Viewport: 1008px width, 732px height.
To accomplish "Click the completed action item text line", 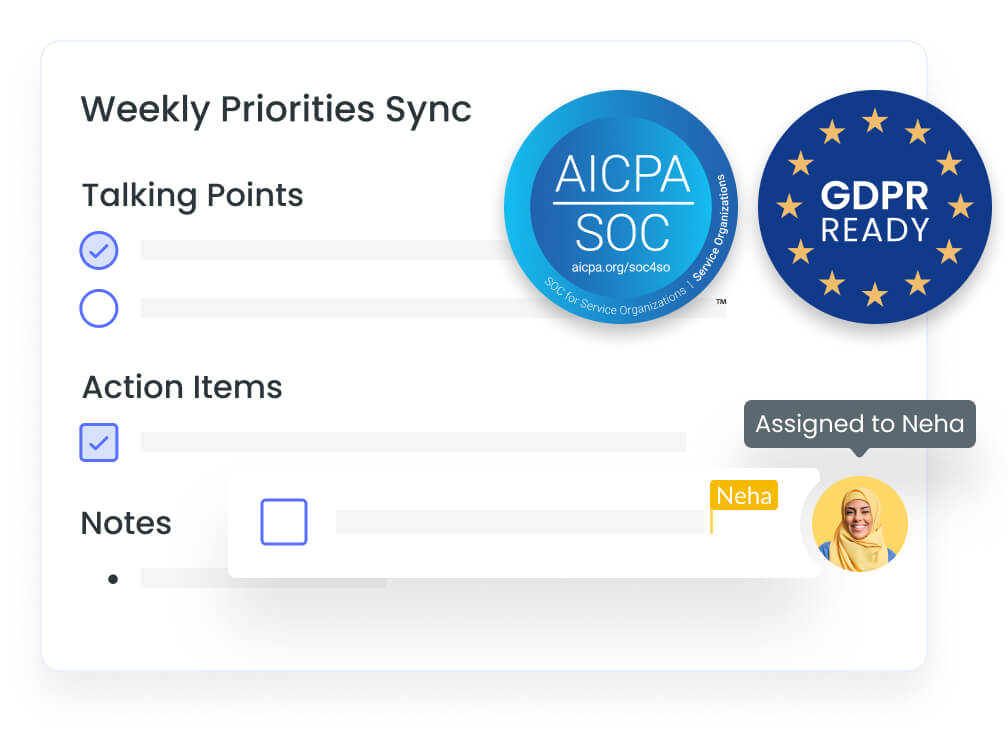I will [x=413, y=442].
